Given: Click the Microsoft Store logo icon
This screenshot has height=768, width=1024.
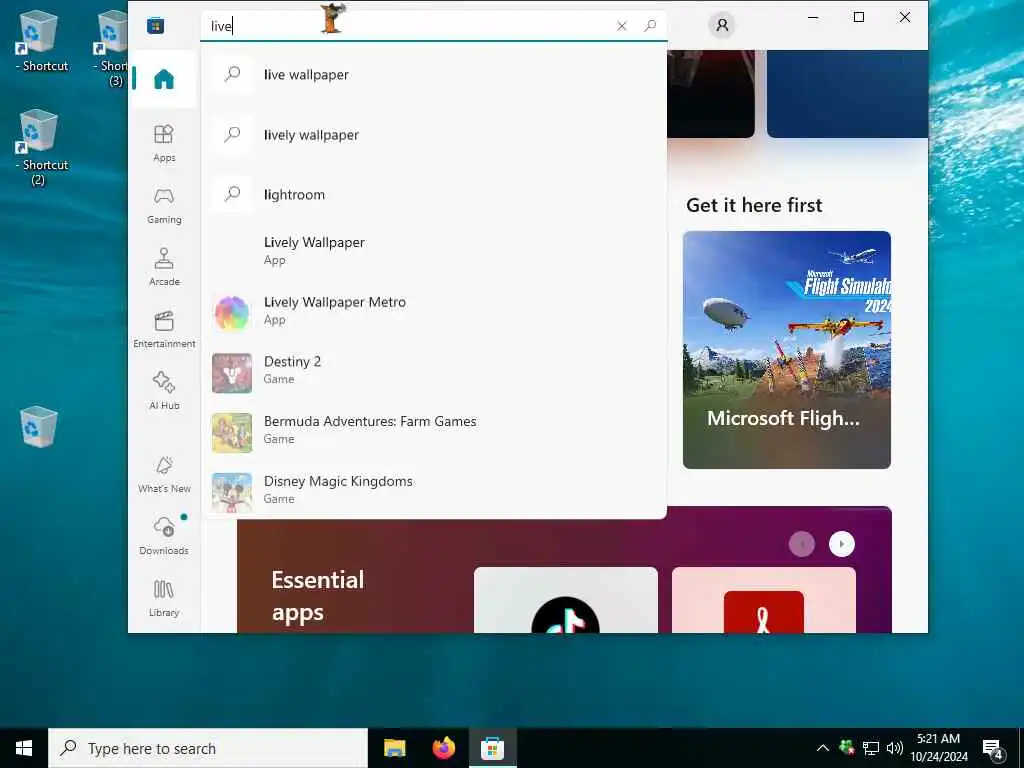Looking at the screenshot, I should click(x=155, y=26).
